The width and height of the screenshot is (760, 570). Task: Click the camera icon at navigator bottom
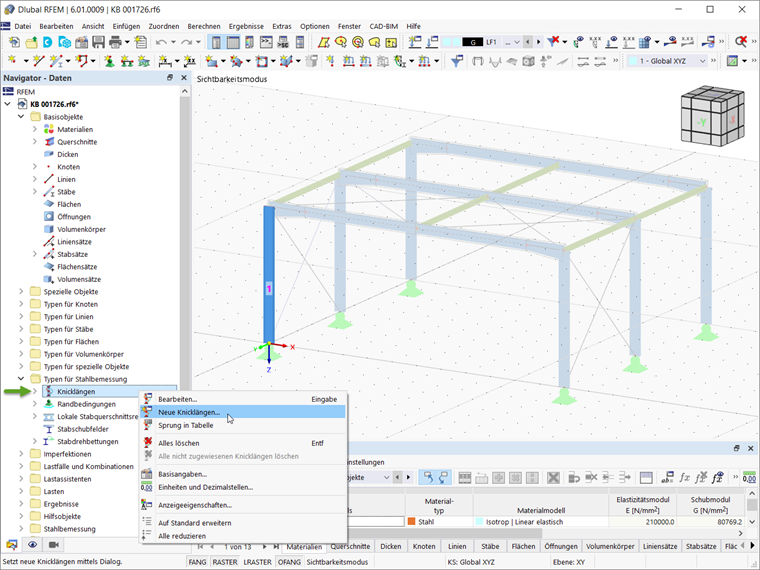(x=54, y=545)
